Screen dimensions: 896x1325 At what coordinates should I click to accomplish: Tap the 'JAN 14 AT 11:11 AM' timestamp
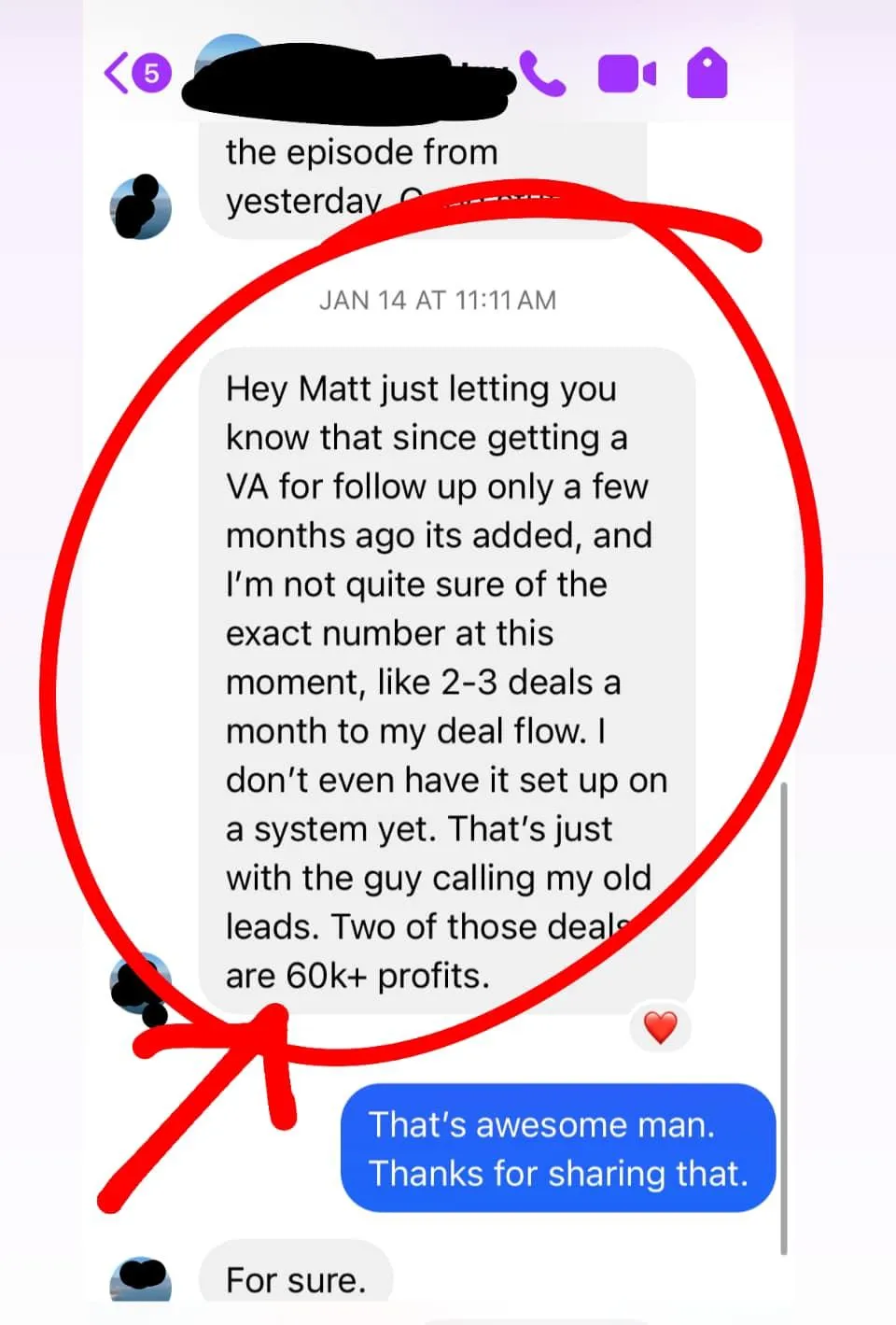click(438, 300)
